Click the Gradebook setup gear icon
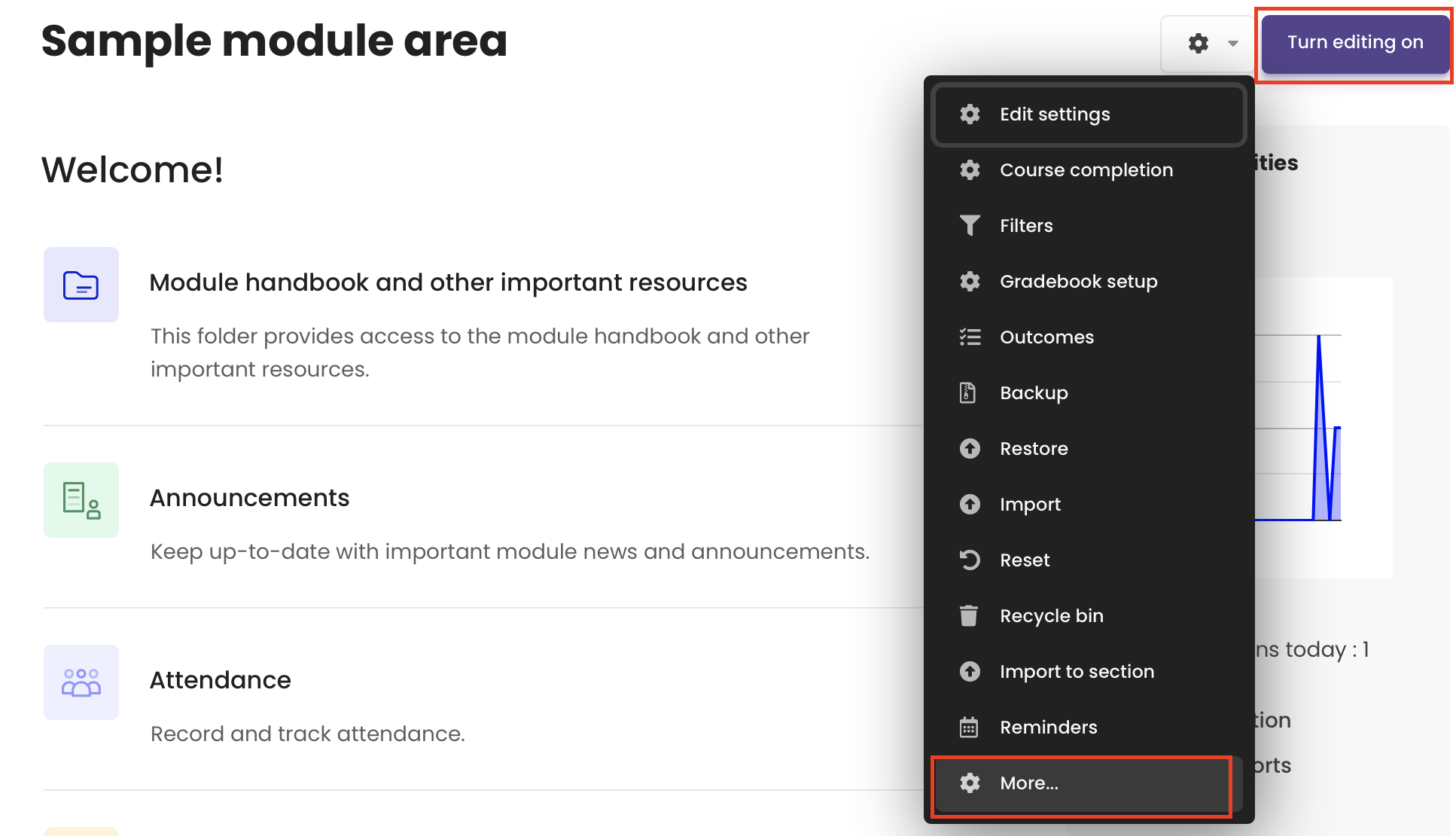1456x836 pixels. click(x=970, y=282)
